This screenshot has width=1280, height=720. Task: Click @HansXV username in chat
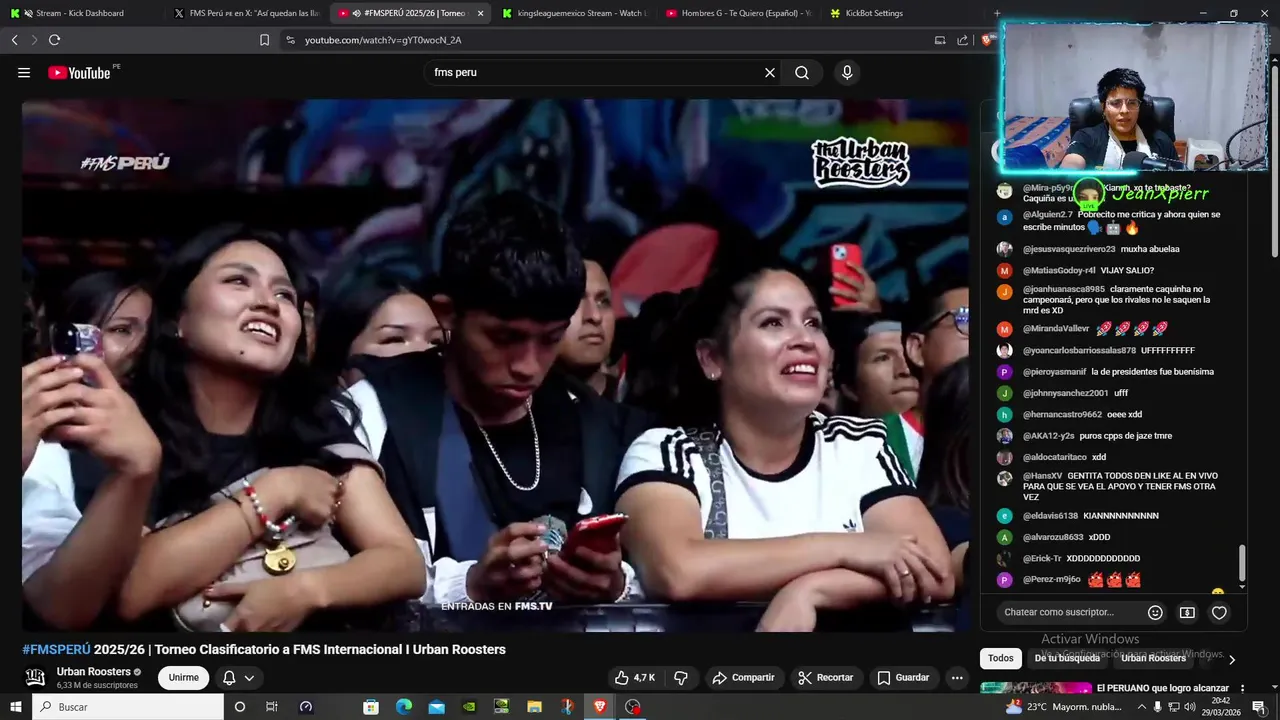click(x=1042, y=476)
